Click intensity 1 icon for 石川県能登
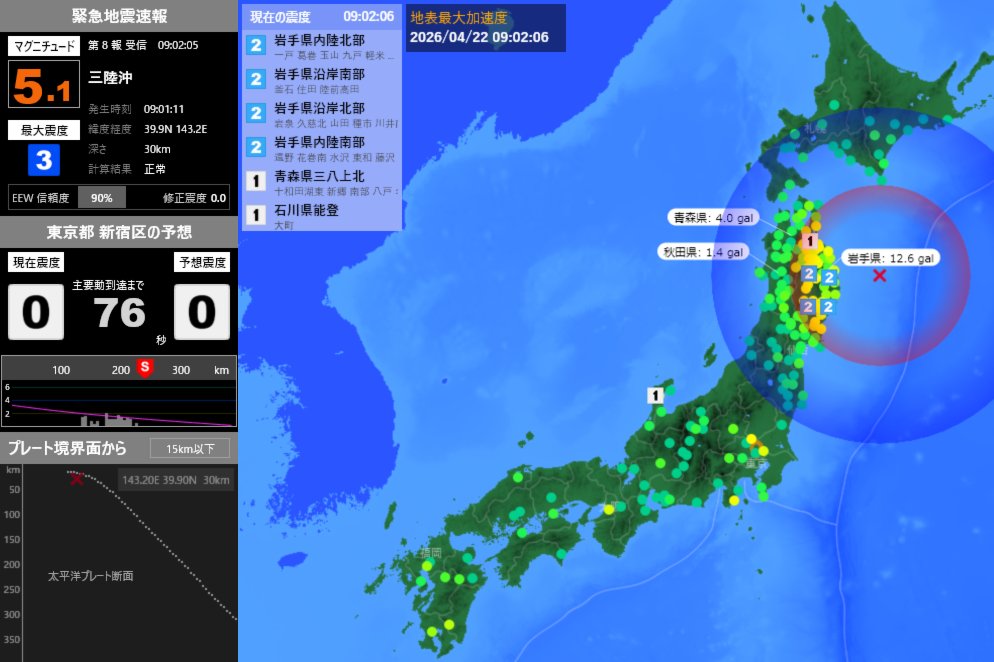Image resolution: width=994 pixels, height=662 pixels. click(256, 216)
